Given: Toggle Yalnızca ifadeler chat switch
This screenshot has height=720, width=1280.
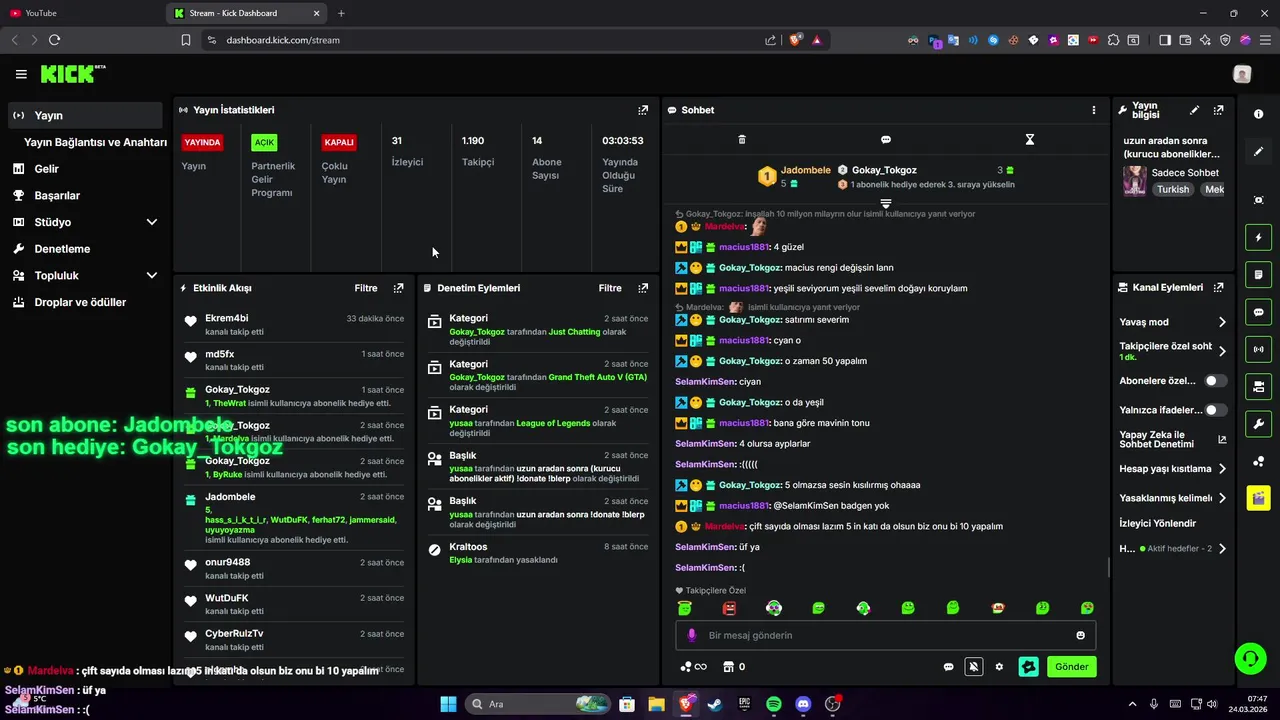Looking at the screenshot, I should (x=1215, y=410).
